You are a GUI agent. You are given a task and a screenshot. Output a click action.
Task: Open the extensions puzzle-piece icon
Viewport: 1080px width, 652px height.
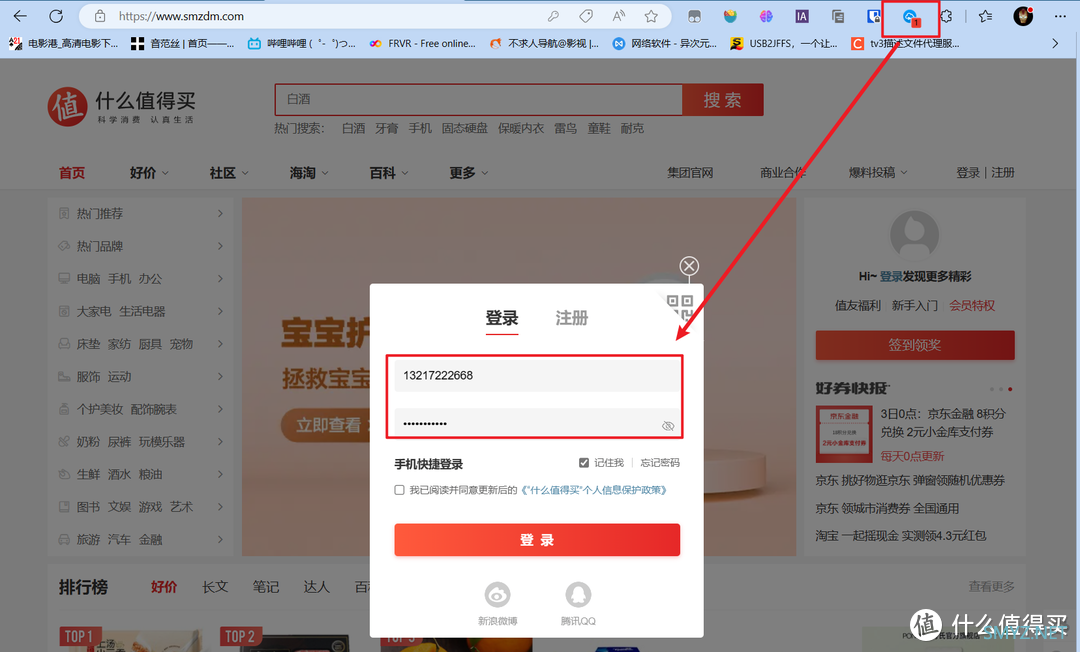946,16
